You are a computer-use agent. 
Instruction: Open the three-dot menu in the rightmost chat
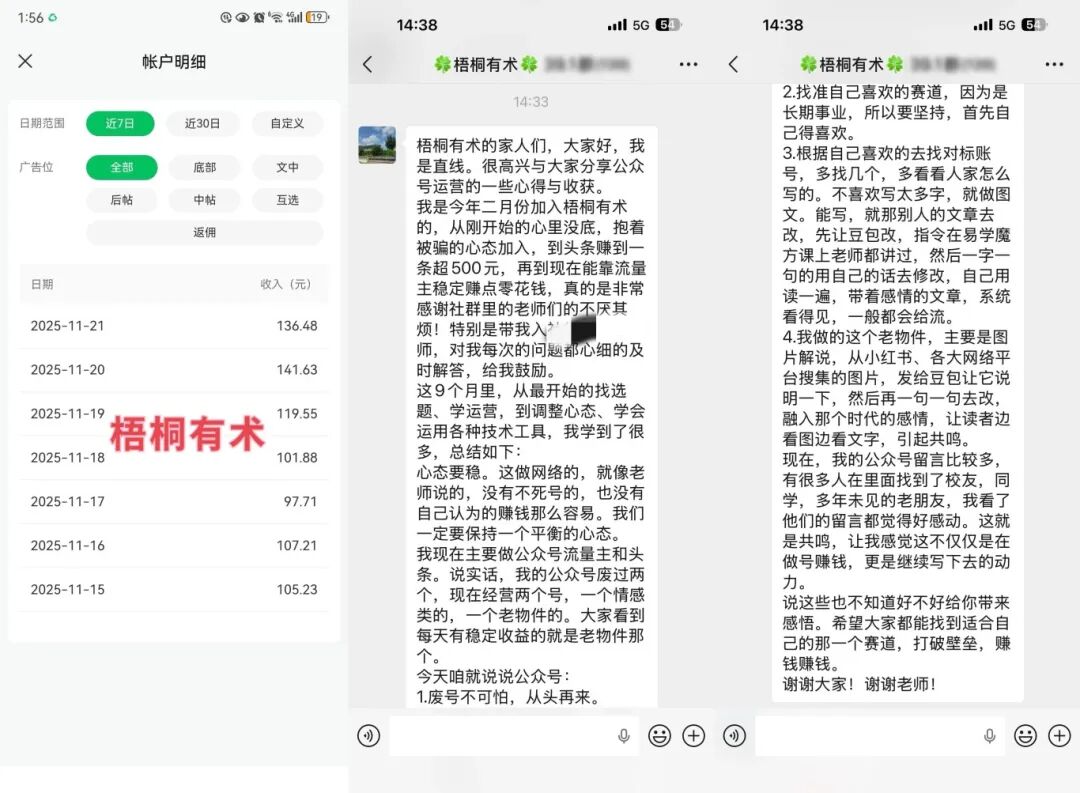[x=1054, y=64]
